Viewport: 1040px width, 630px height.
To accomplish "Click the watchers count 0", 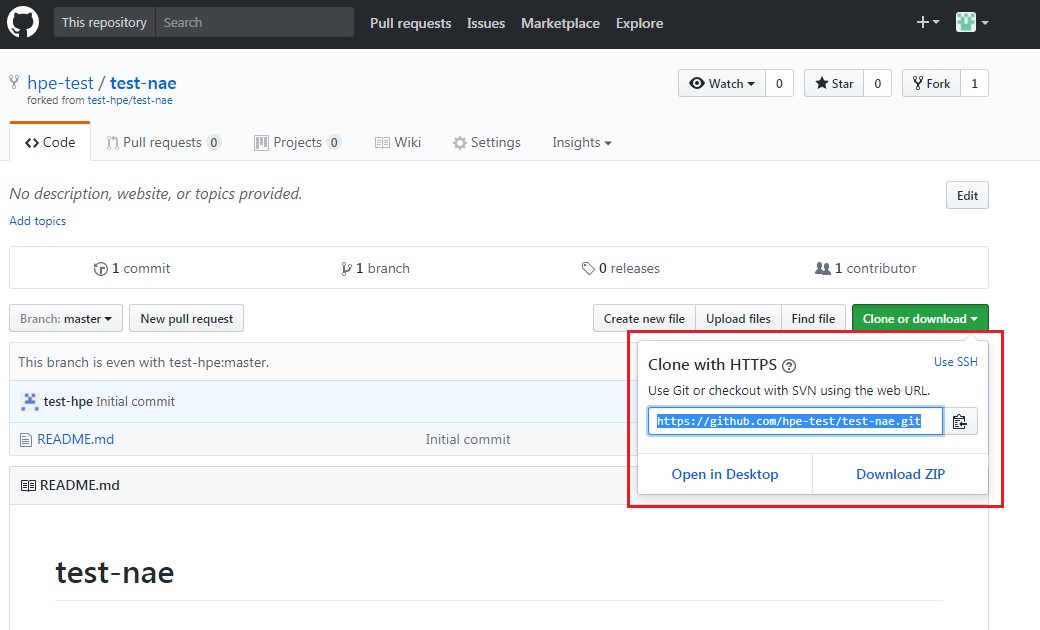I will 779,84.
